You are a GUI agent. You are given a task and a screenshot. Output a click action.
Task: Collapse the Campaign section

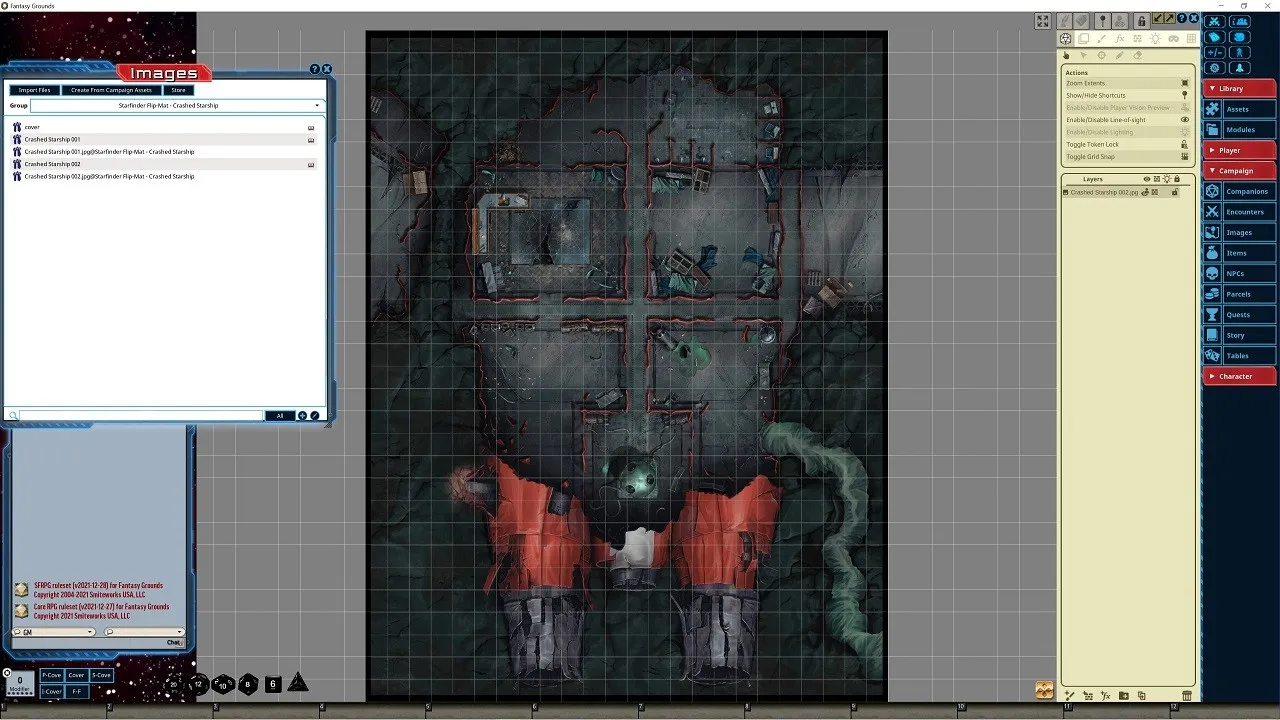(1239, 171)
